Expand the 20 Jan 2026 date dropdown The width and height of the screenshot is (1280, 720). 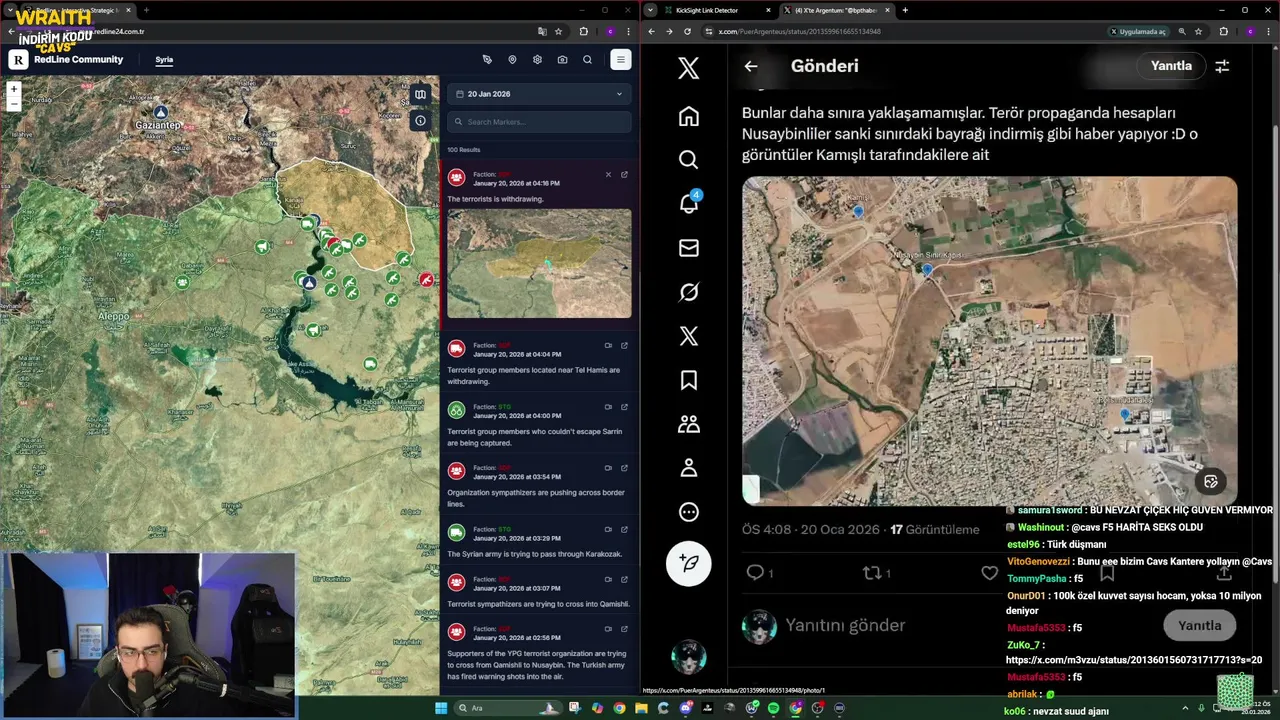(539, 94)
